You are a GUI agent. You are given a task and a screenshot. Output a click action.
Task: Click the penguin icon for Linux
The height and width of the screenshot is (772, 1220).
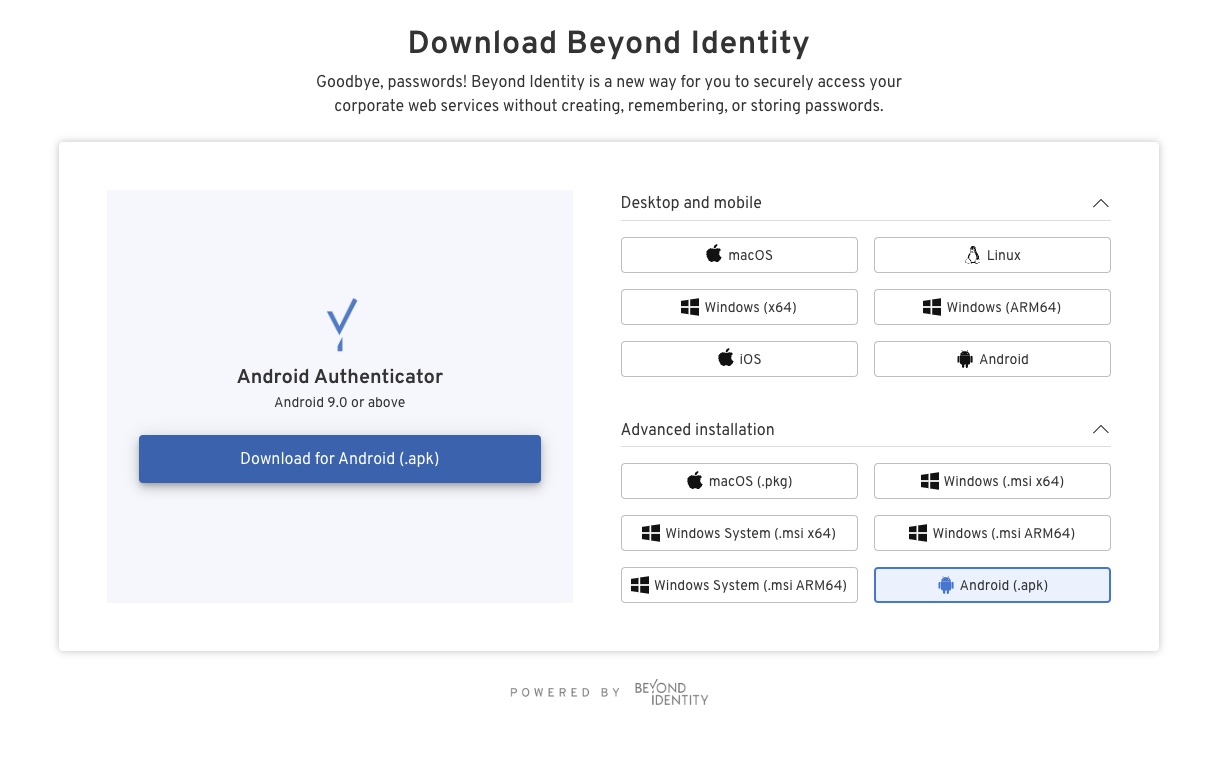(973, 255)
